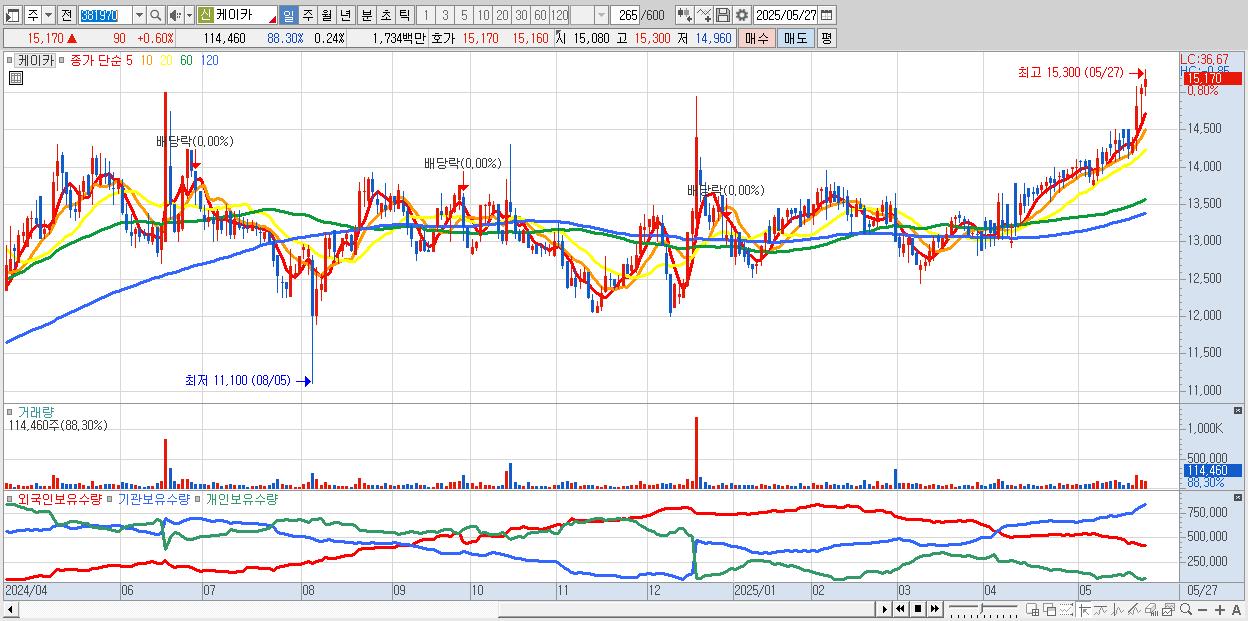Click the 평 button

[x=826, y=38]
